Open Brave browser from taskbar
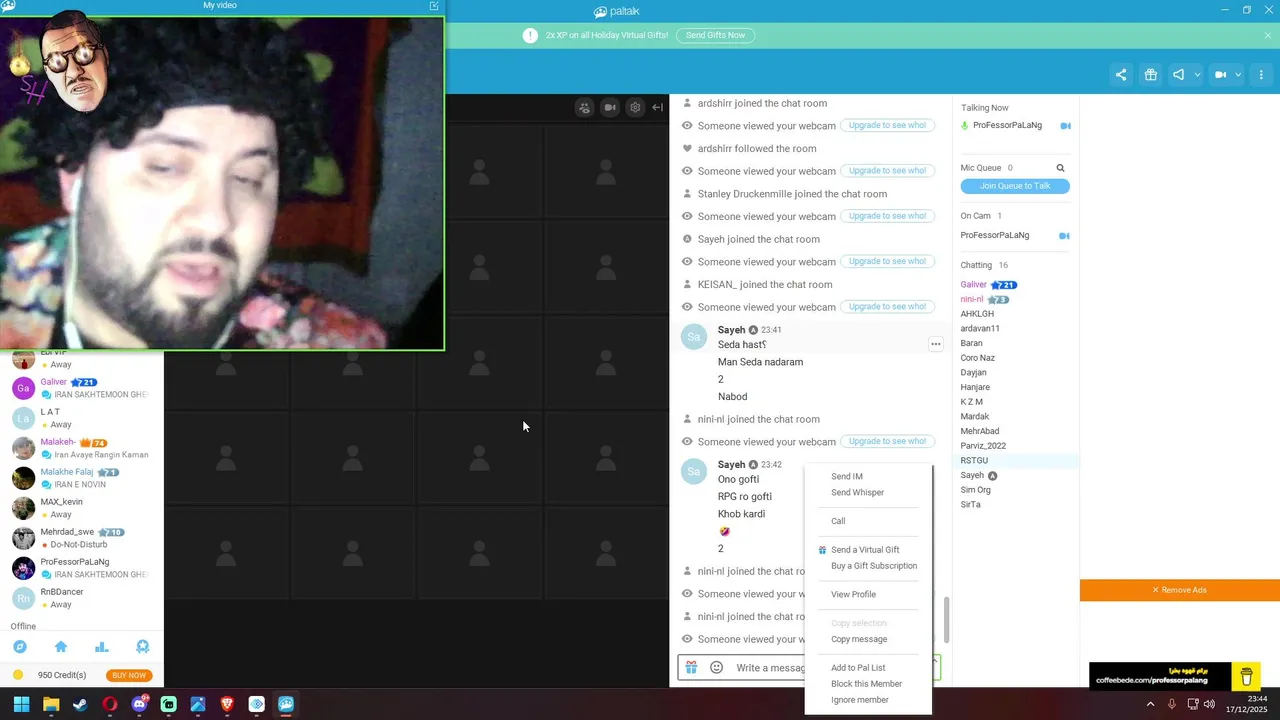Screen dimensions: 1280x720 [x=227, y=704]
